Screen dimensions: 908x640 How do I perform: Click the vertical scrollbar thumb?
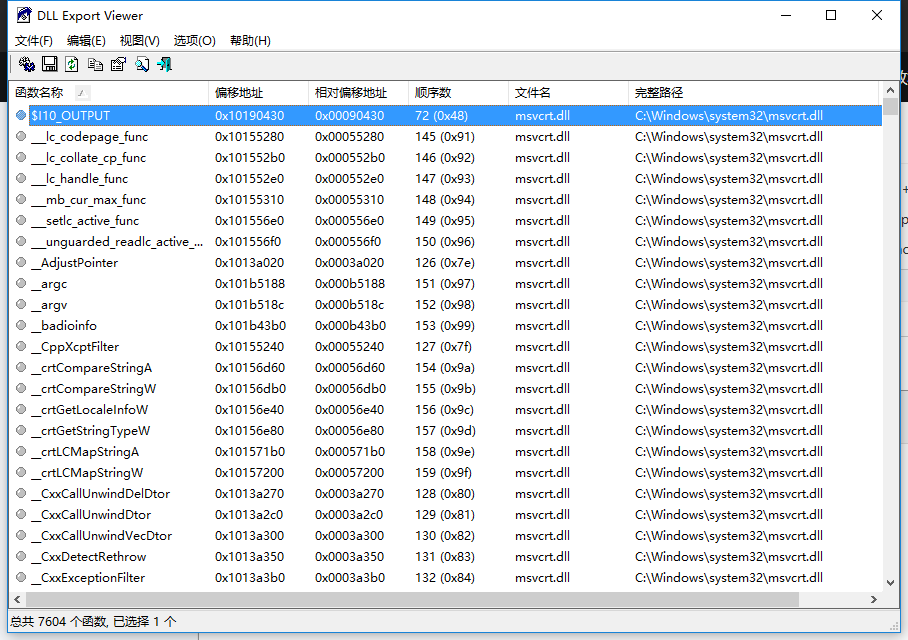coord(891,107)
